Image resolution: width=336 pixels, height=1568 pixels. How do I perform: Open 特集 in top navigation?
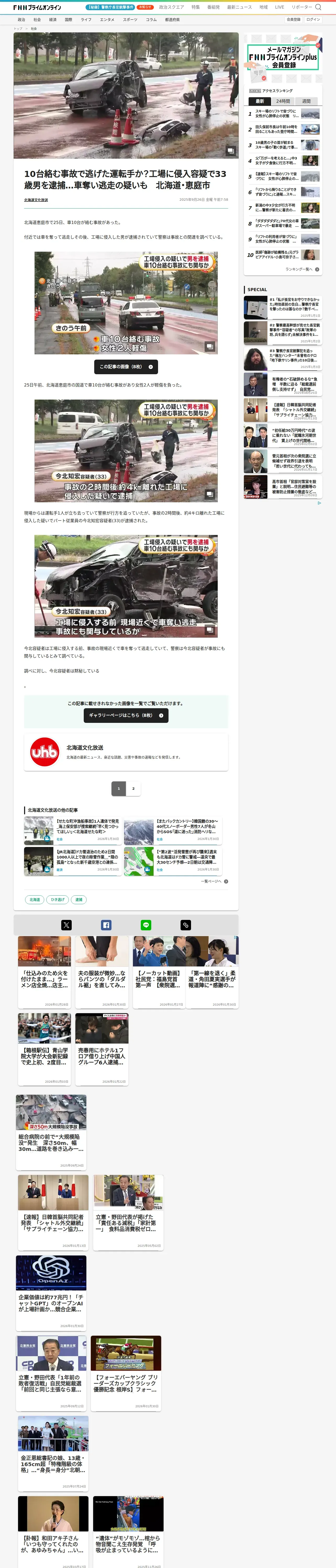pyautogui.click(x=196, y=7)
